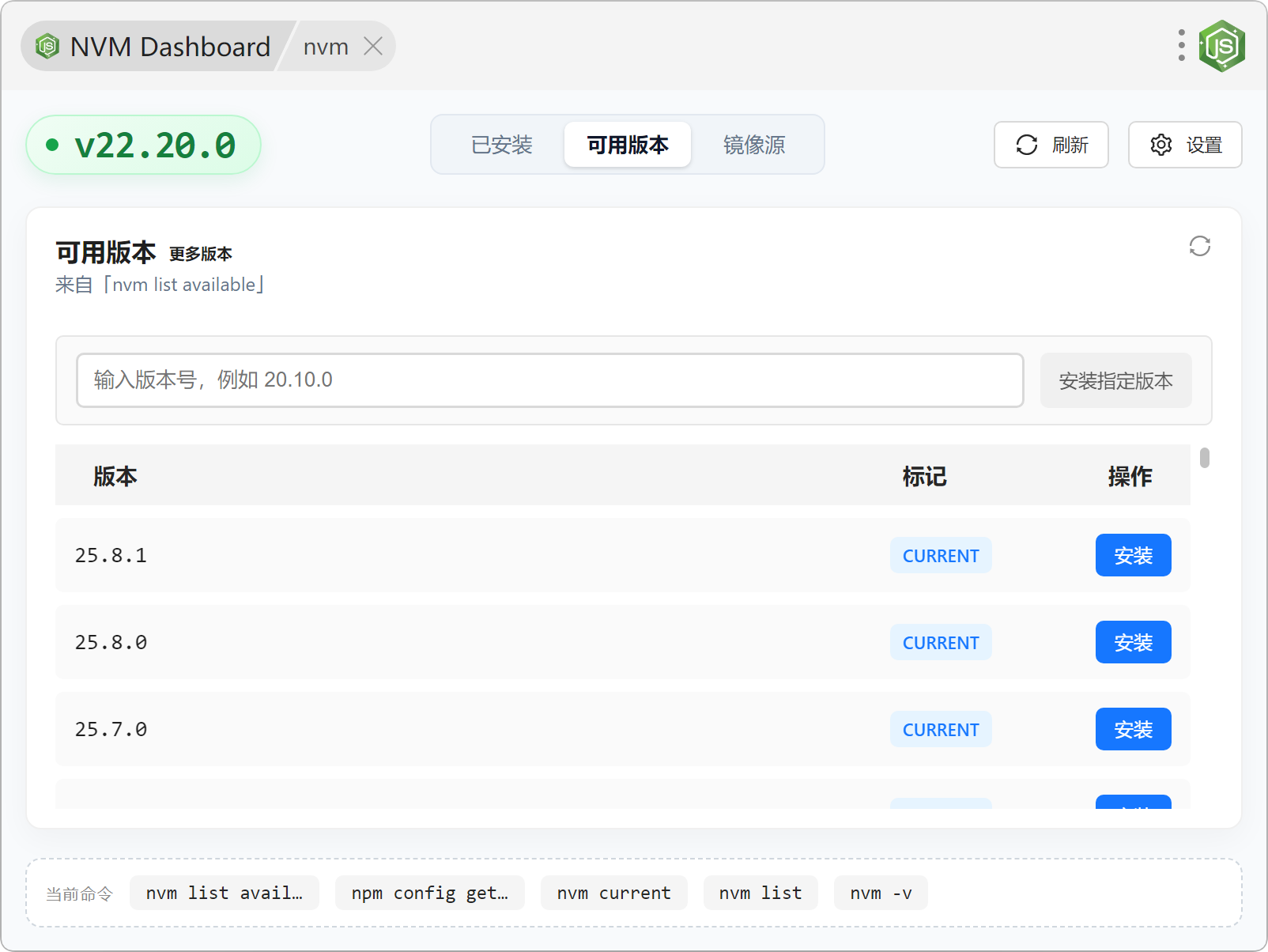Install version 25.8.0
The height and width of the screenshot is (952, 1268).
point(1132,642)
